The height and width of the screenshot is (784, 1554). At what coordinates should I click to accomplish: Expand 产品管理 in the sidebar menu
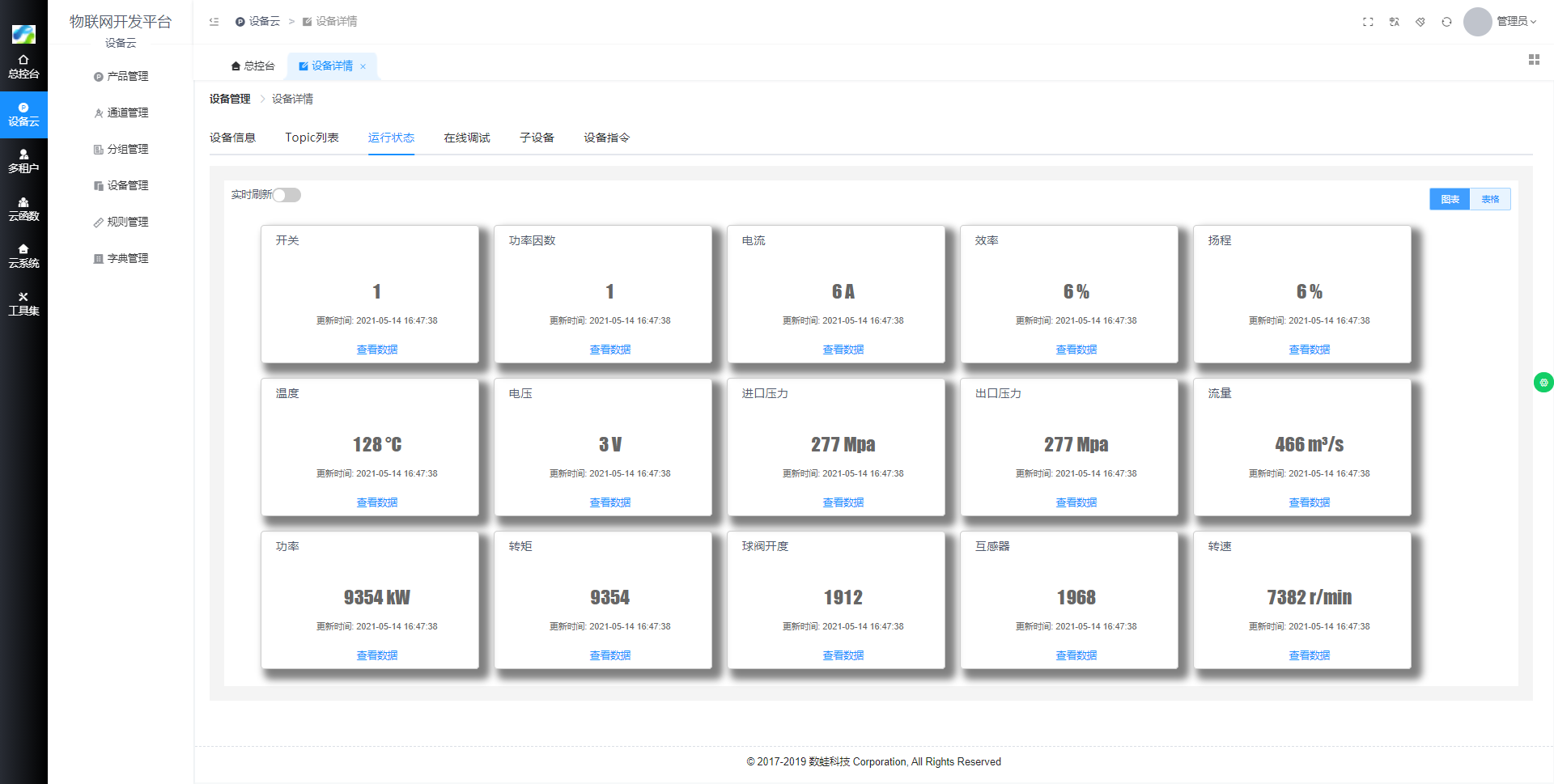tap(127, 76)
